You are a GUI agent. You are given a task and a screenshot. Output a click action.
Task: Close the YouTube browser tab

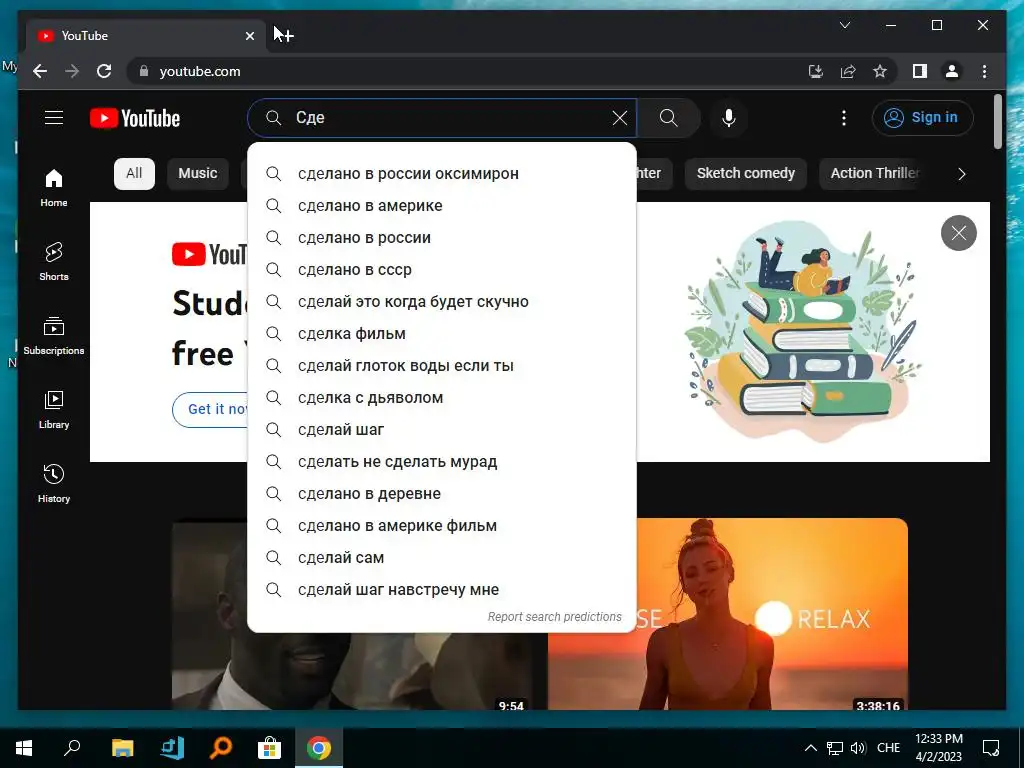click(249, 36)
